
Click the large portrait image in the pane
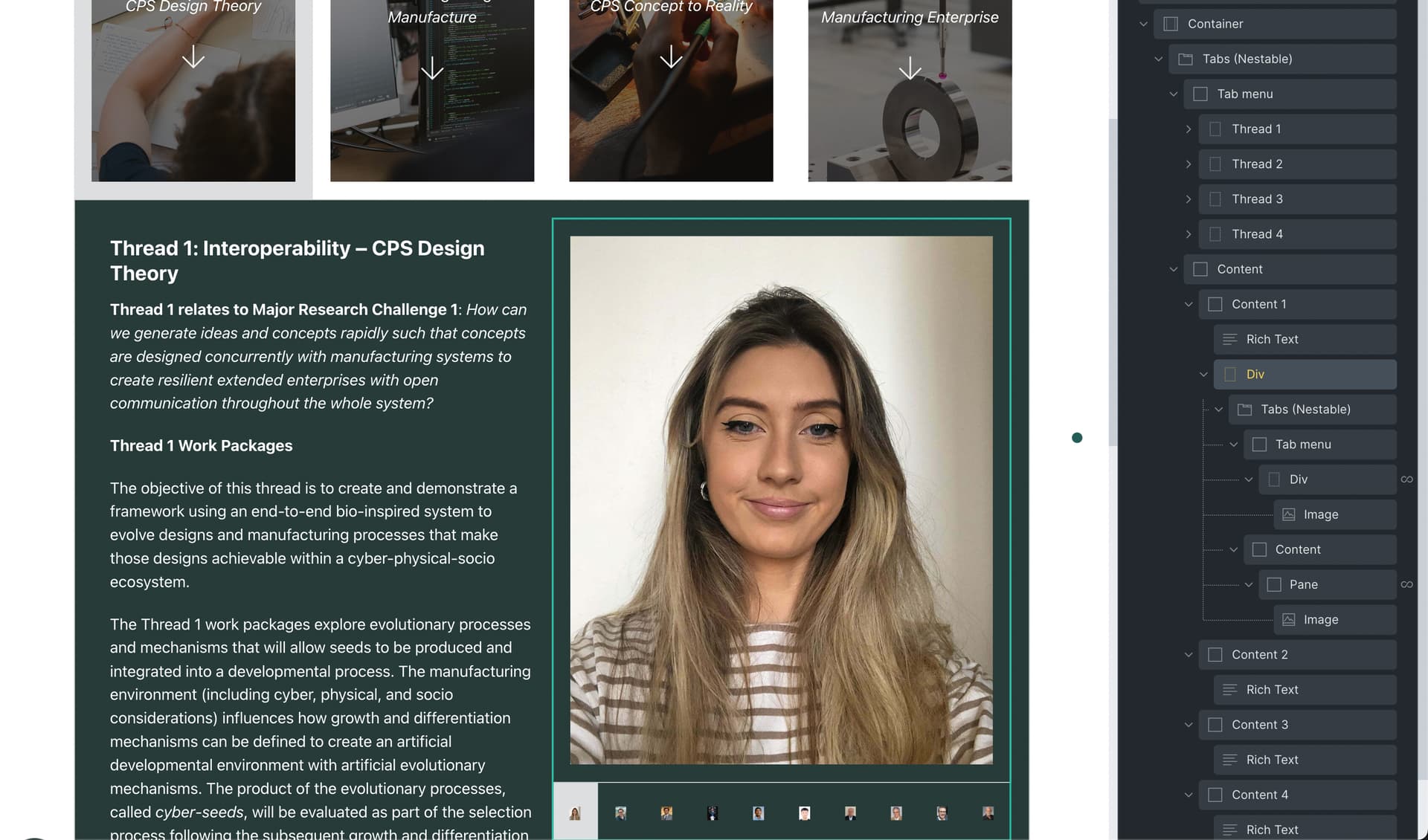(781, 500)
